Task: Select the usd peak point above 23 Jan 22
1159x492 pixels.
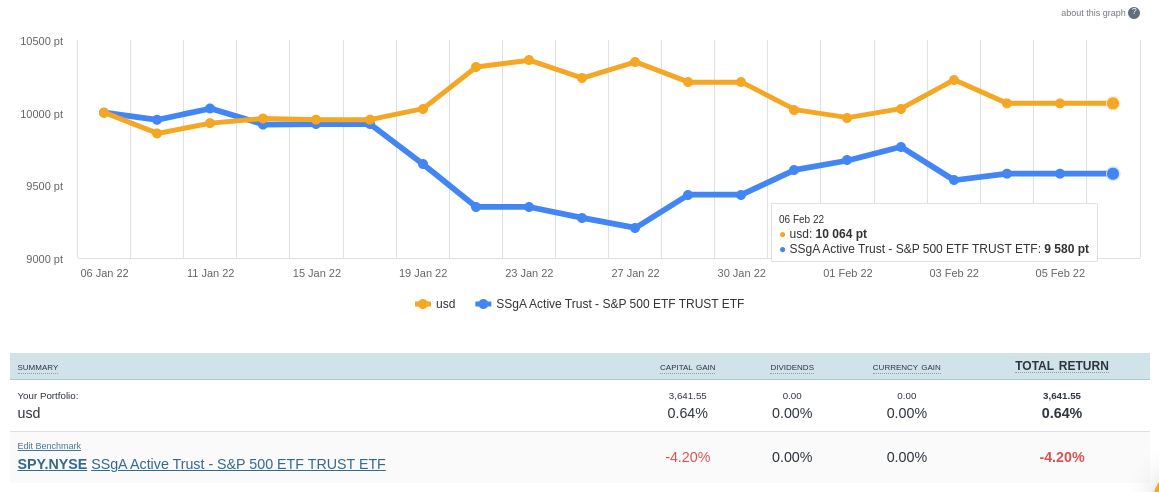Action: point(529,60)
